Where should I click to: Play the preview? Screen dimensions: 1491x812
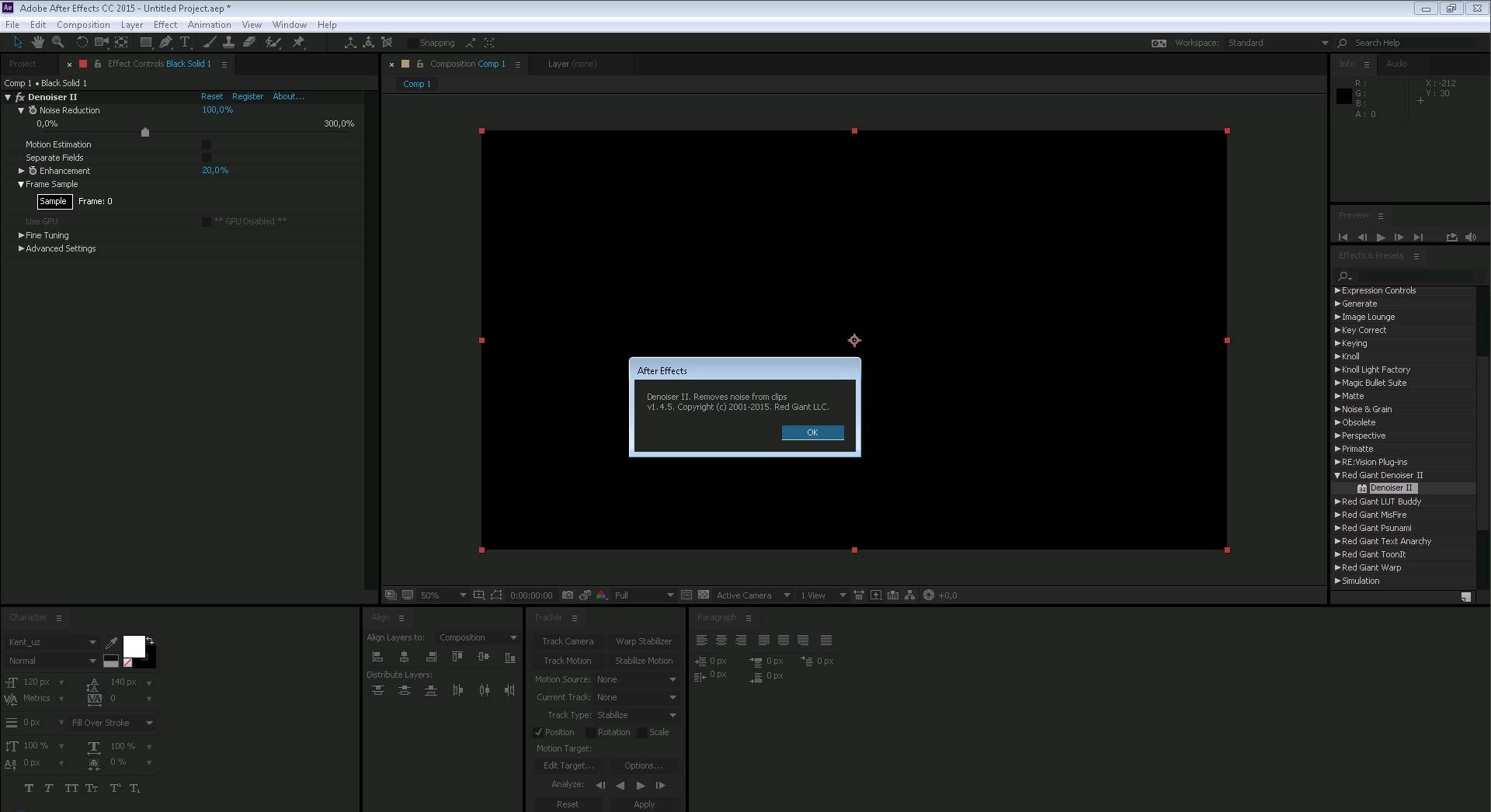click(1381, 238)
